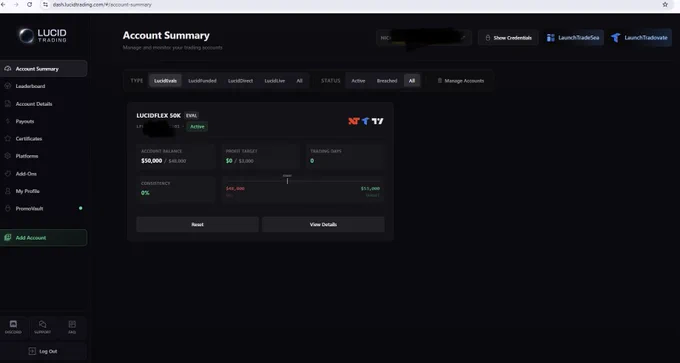Select the PromoVault lock icon

7,209
